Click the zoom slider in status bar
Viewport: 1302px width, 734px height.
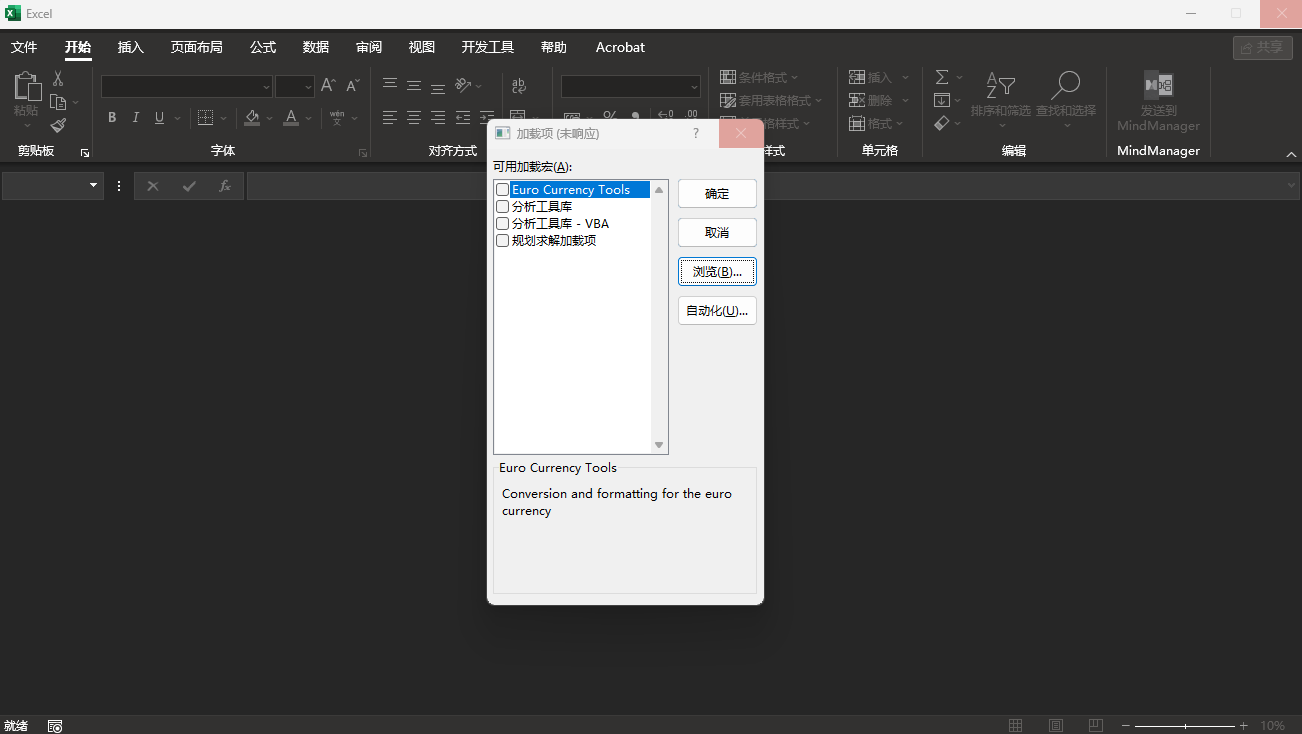point(1185,726)
